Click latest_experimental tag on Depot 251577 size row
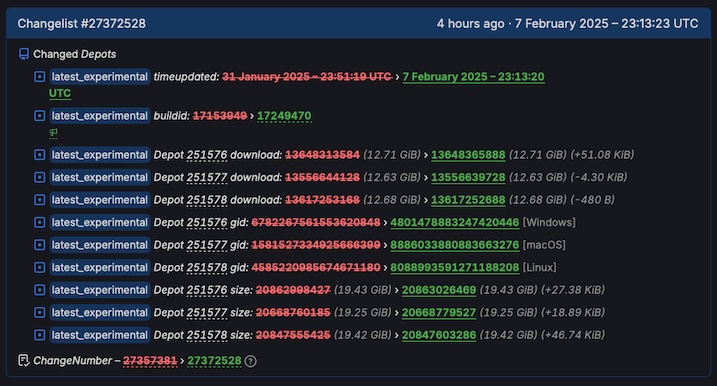717x386 pixels. 100,312
